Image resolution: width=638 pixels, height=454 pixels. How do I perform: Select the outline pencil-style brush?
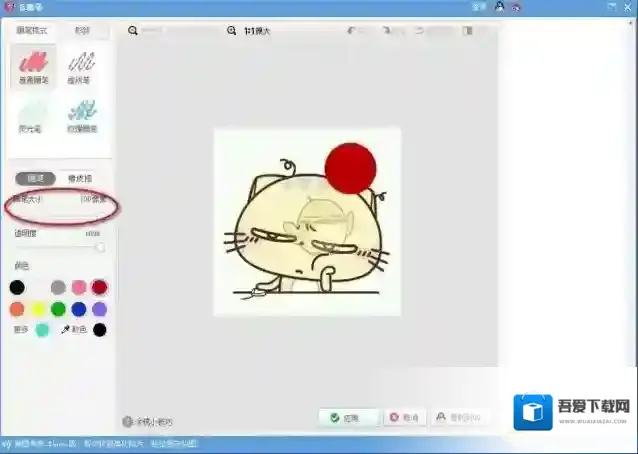point(81,66)
